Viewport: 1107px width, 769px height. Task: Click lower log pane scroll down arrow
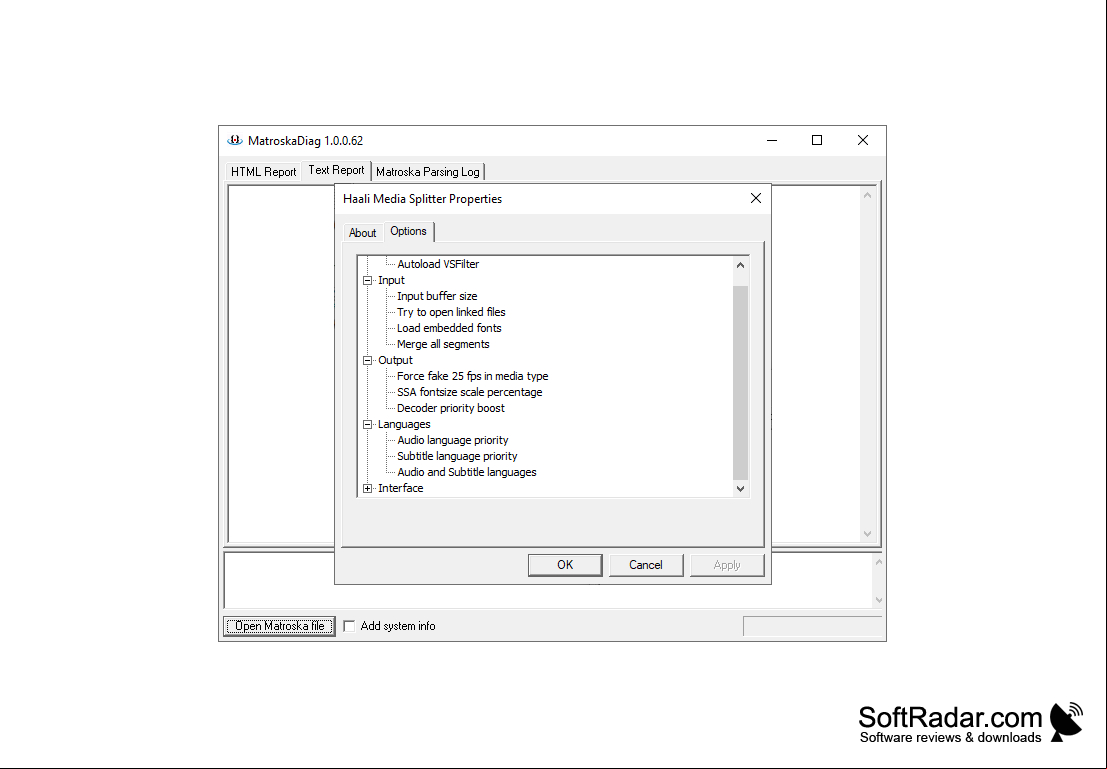tap(878, 600)
